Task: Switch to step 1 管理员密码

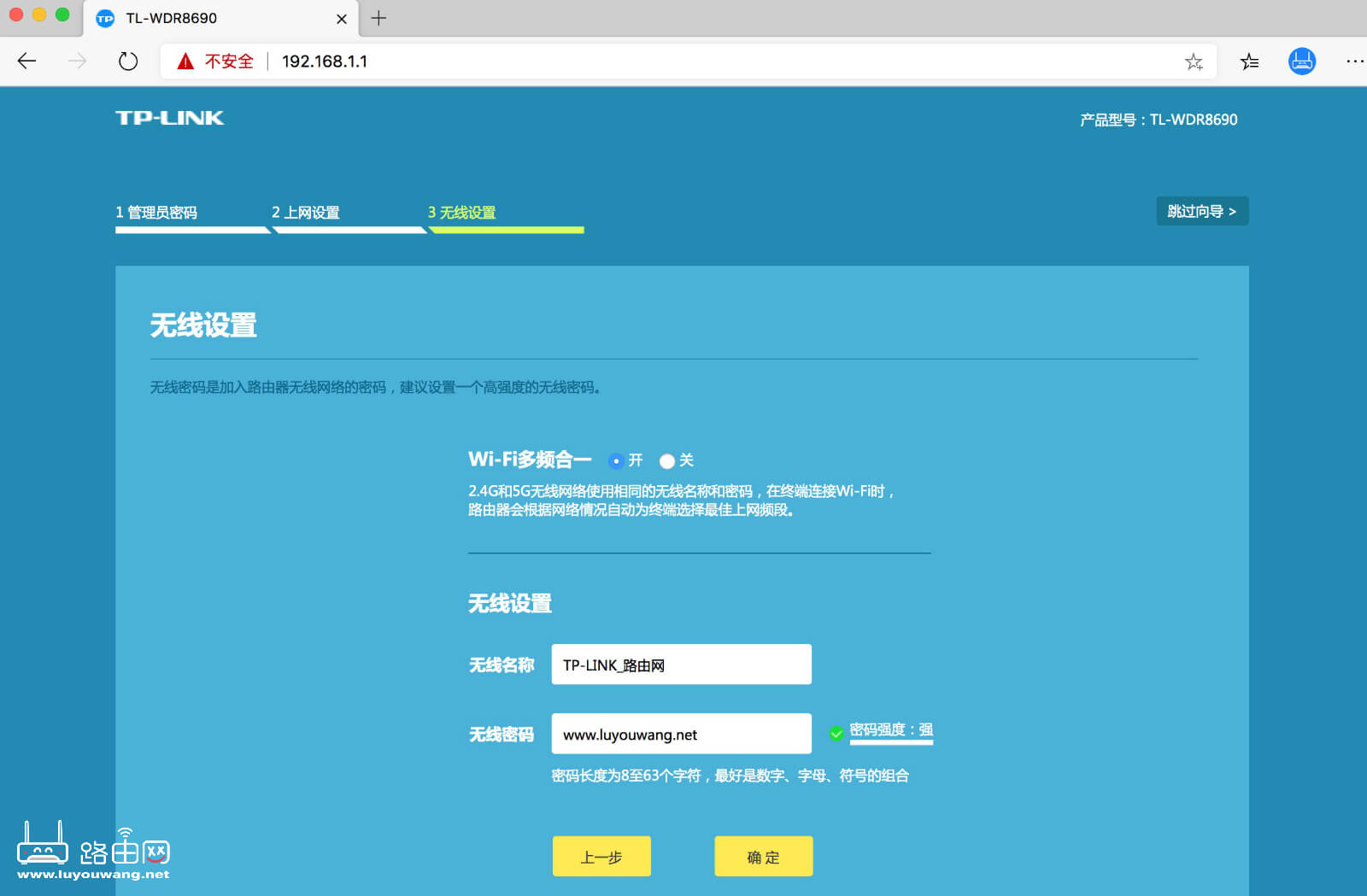Action: 158,212
